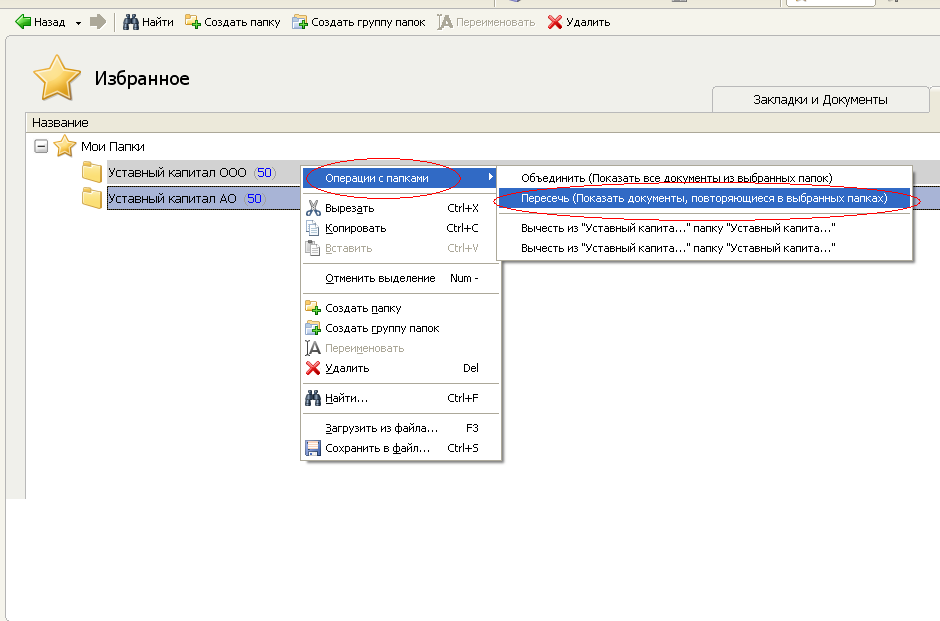The image size is (940, 621).
Task: Select the Уставный капитал АО folder
Action: tap(172, 198)
